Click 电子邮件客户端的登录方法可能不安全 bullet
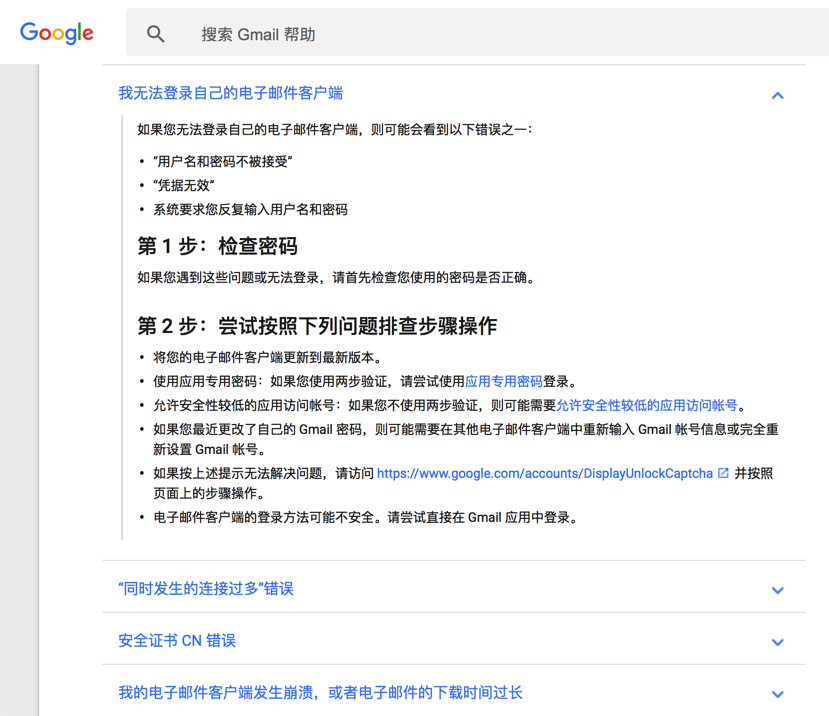Screen dimensions: 829x716 (x=365, y=517)
